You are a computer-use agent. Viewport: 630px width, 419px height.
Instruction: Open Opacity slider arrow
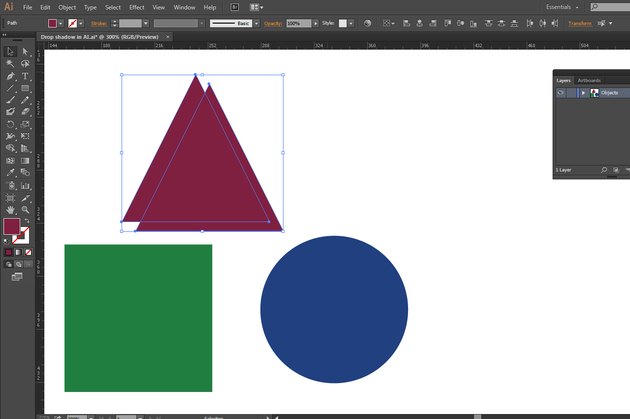316,23
